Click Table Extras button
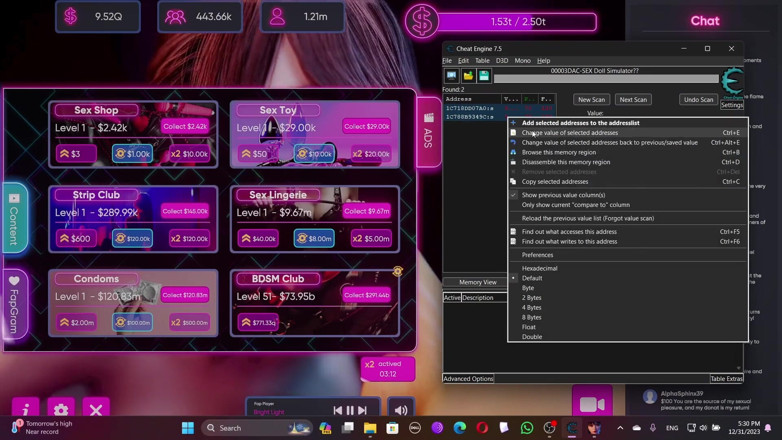This screenshot has width=782, height=440. click(x=727, y=379)
